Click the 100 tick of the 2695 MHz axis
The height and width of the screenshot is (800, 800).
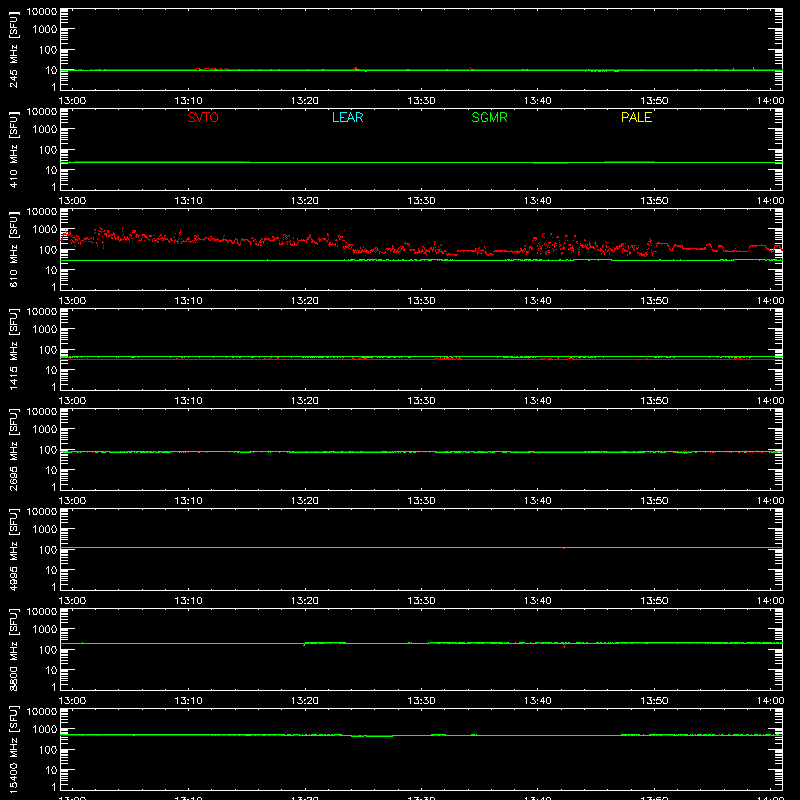[48, 450]
